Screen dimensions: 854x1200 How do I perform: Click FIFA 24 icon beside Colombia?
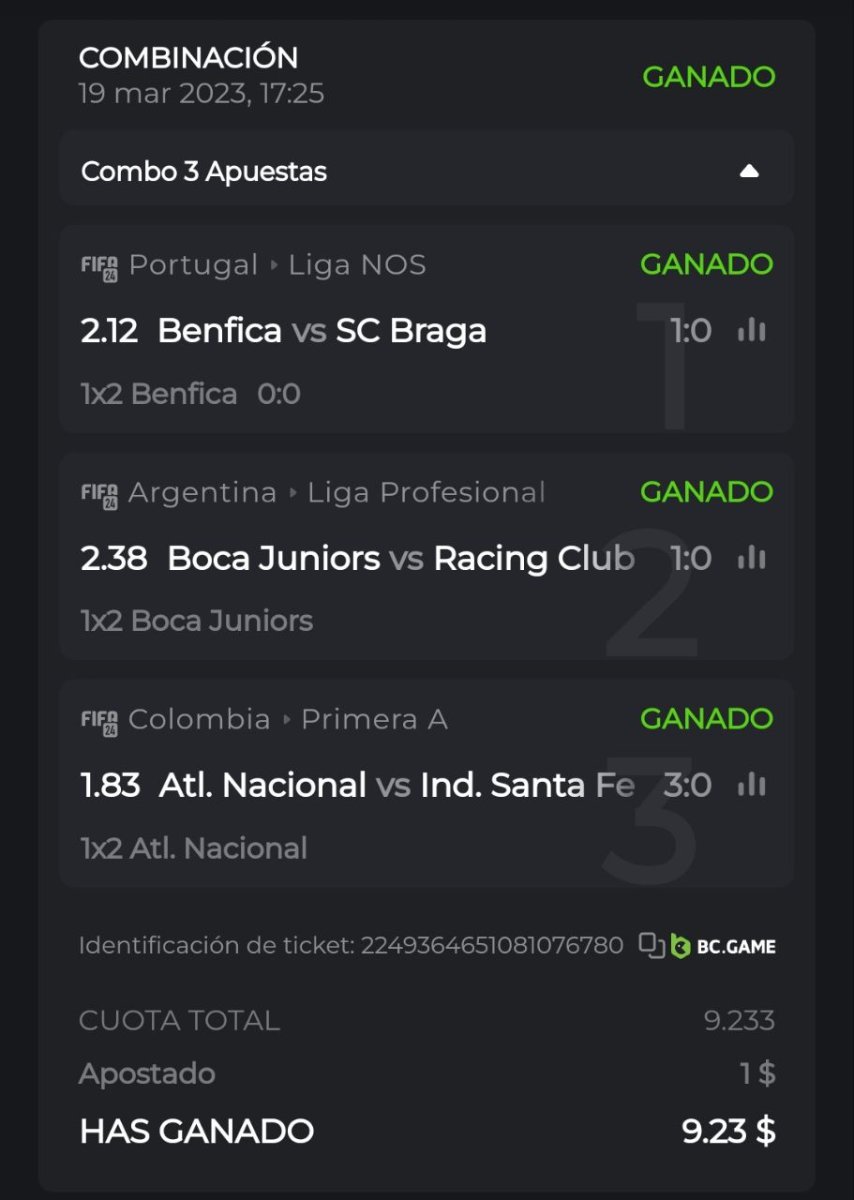[x=99, y=721]
